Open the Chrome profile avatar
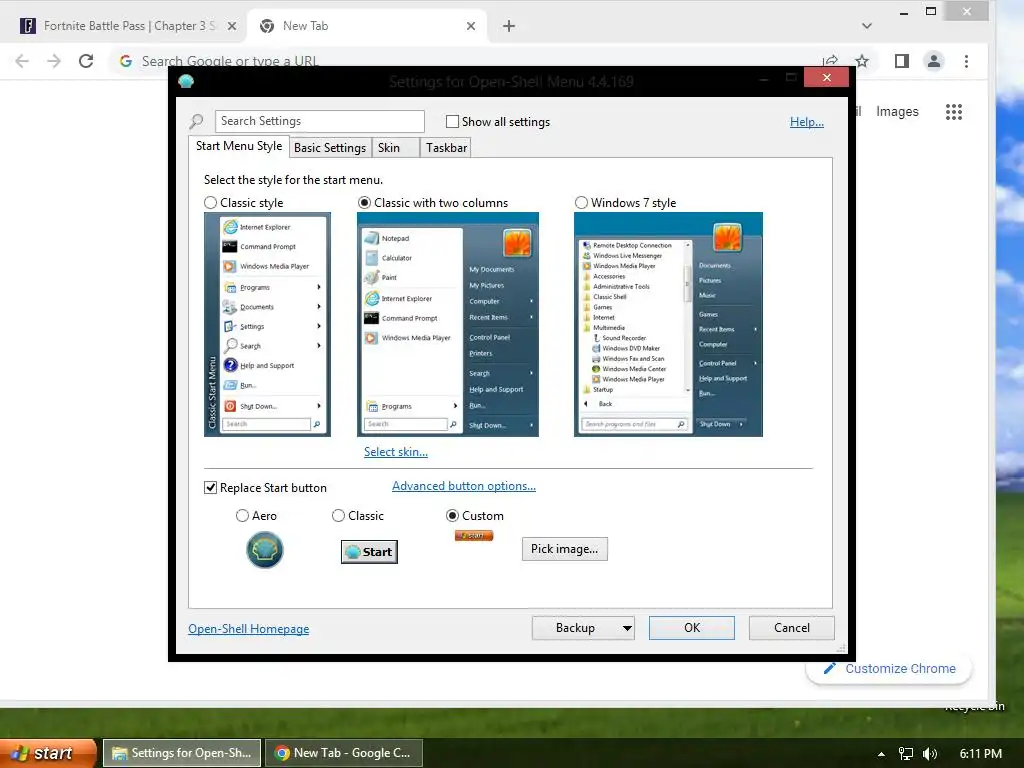Image resolution: width=1024 pixels, height=768 pixels. (x=934, y=61)
